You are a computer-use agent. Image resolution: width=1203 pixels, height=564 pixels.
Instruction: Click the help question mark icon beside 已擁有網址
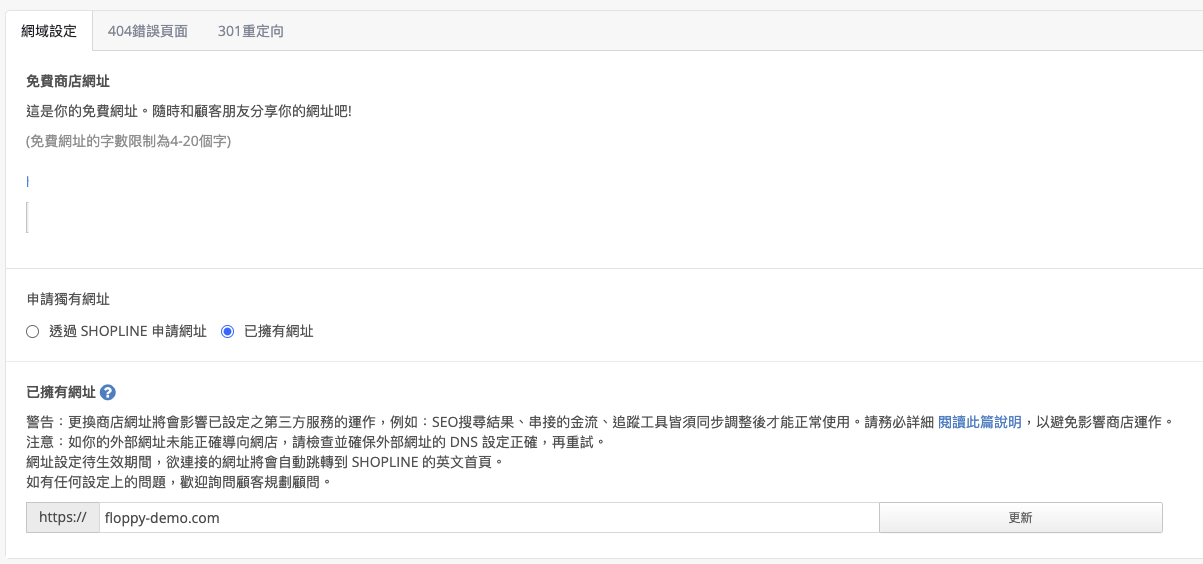coord(108,393)
